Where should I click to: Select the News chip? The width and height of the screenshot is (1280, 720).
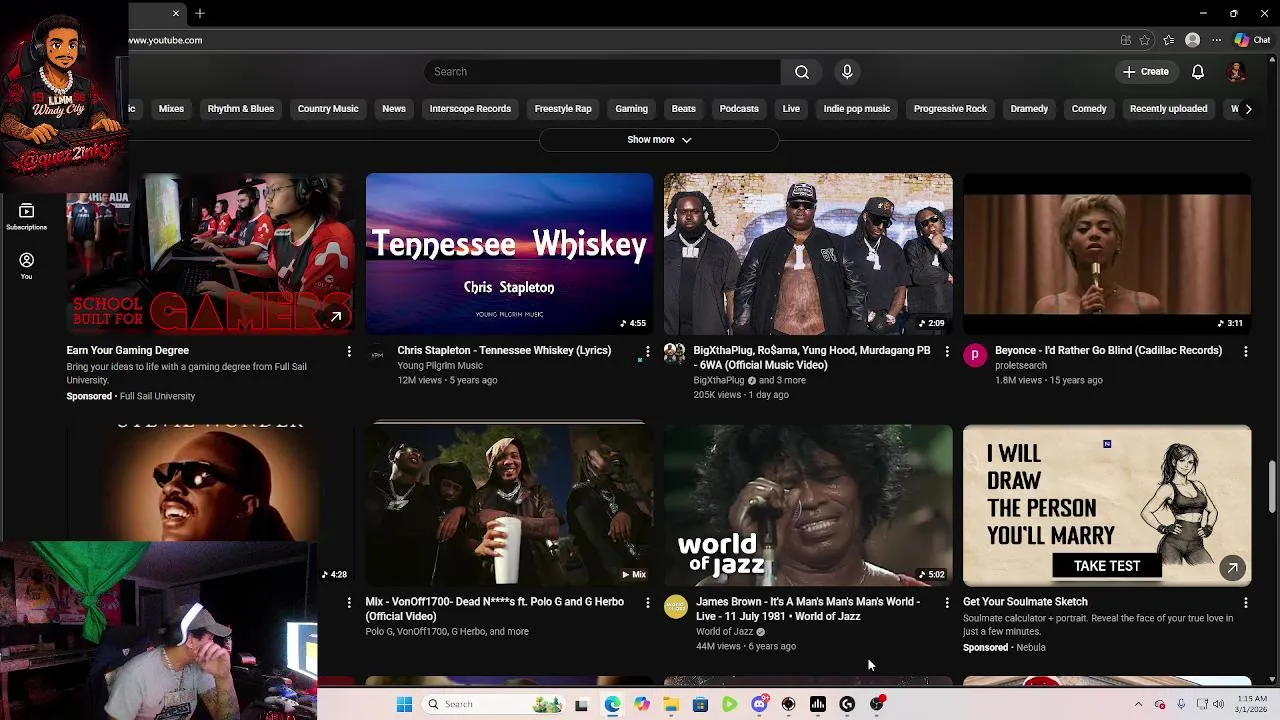(x=394, y=109)
